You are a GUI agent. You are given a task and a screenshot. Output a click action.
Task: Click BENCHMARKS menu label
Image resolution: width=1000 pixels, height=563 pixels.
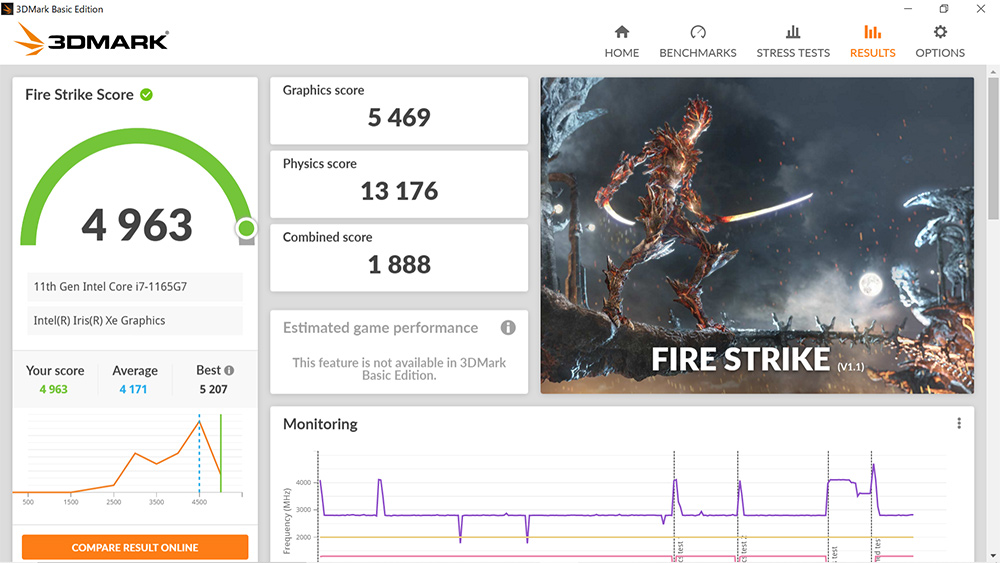click(698, 53)
